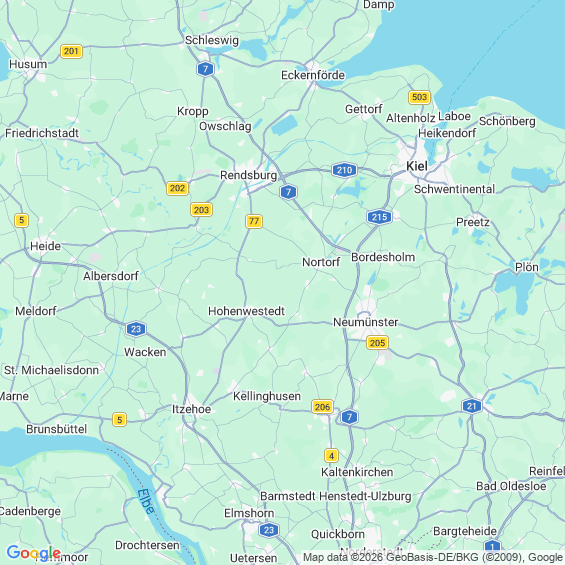Click the A210 highway shield near Kiel
The height and width of the screenshot is (565, 565).
(344, 170)
